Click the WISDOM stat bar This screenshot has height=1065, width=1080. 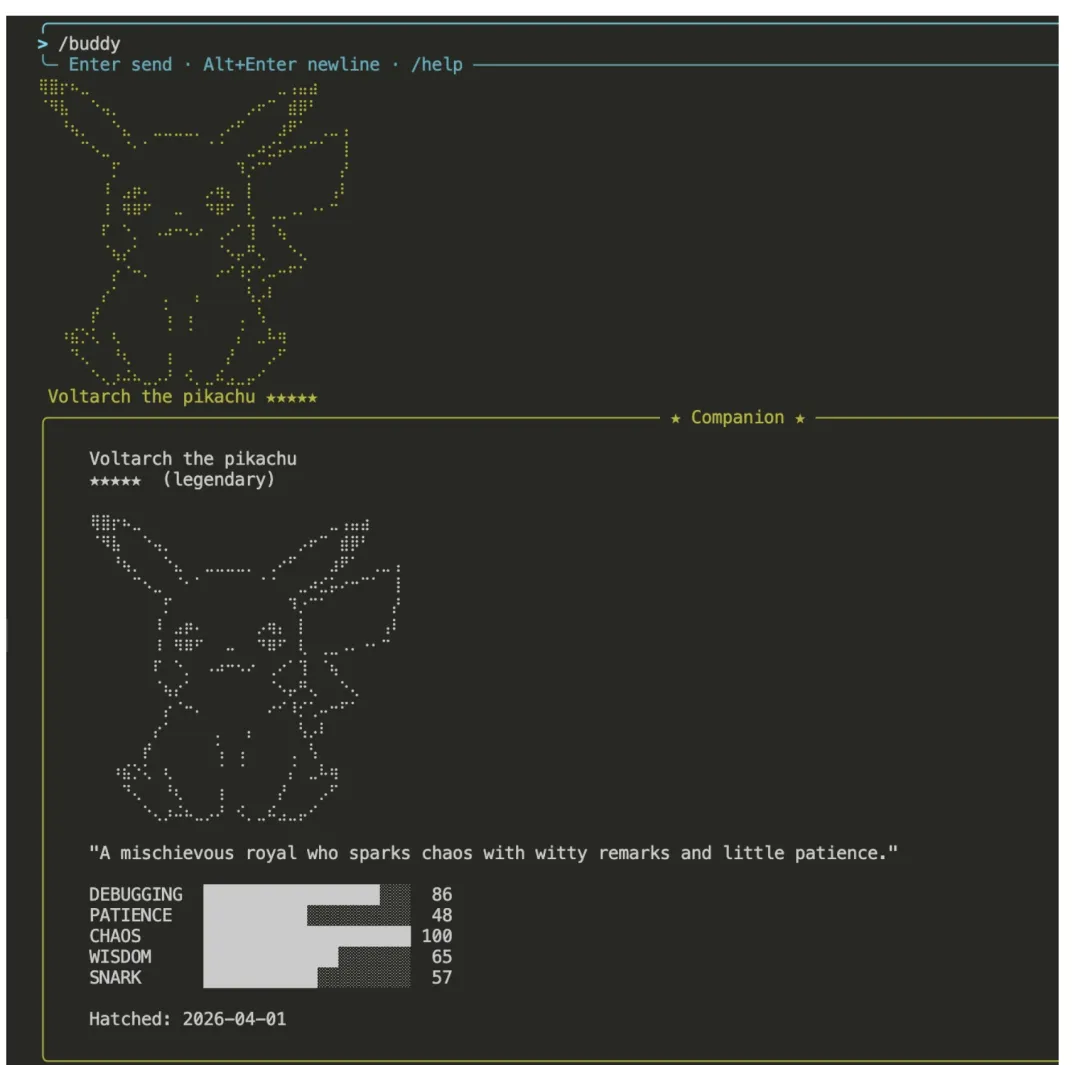coord(307,956)
